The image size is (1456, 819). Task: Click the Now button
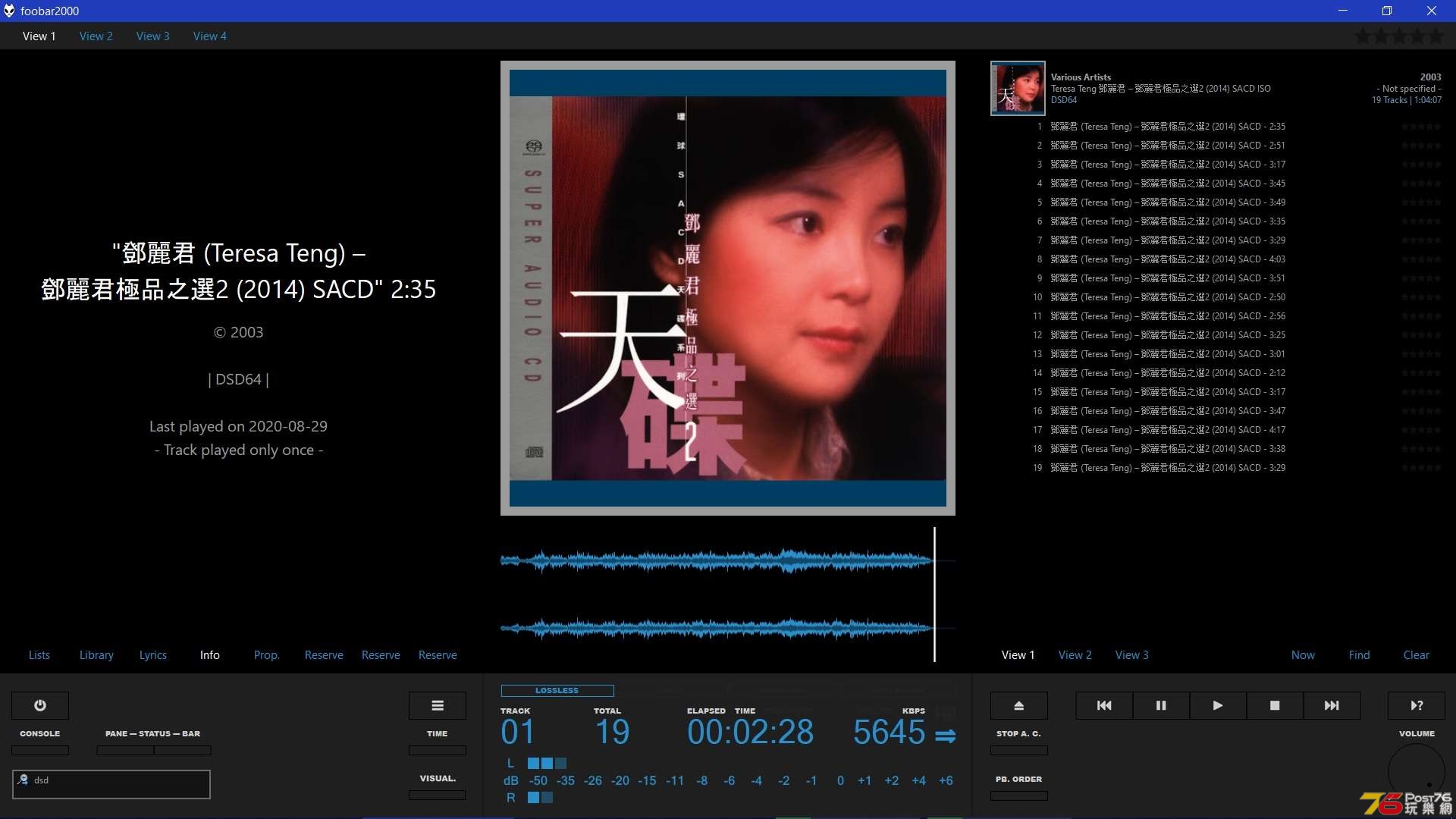[1302, 654]
